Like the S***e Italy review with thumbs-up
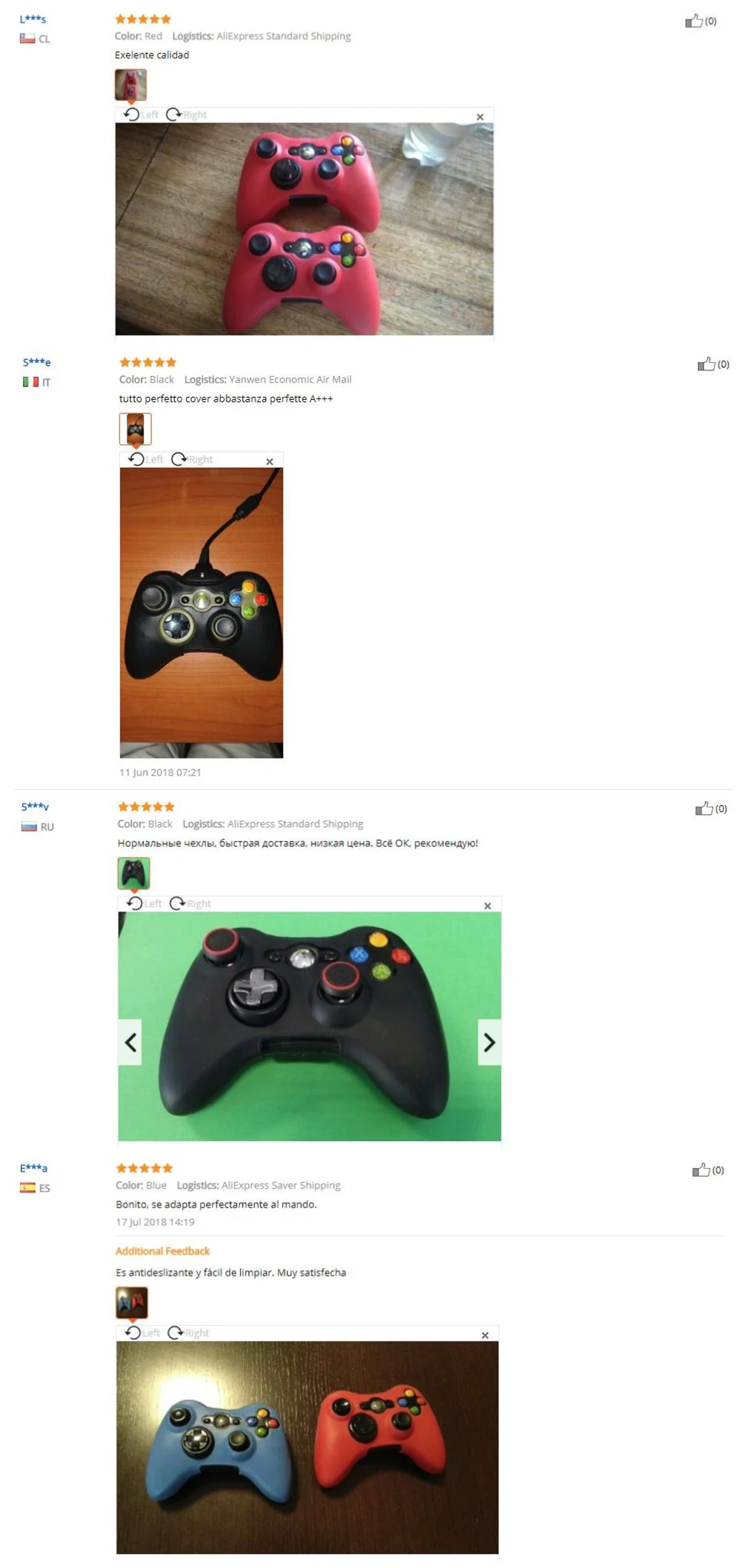The height and width of the screenshot is (1568, 741). (706, 364)
